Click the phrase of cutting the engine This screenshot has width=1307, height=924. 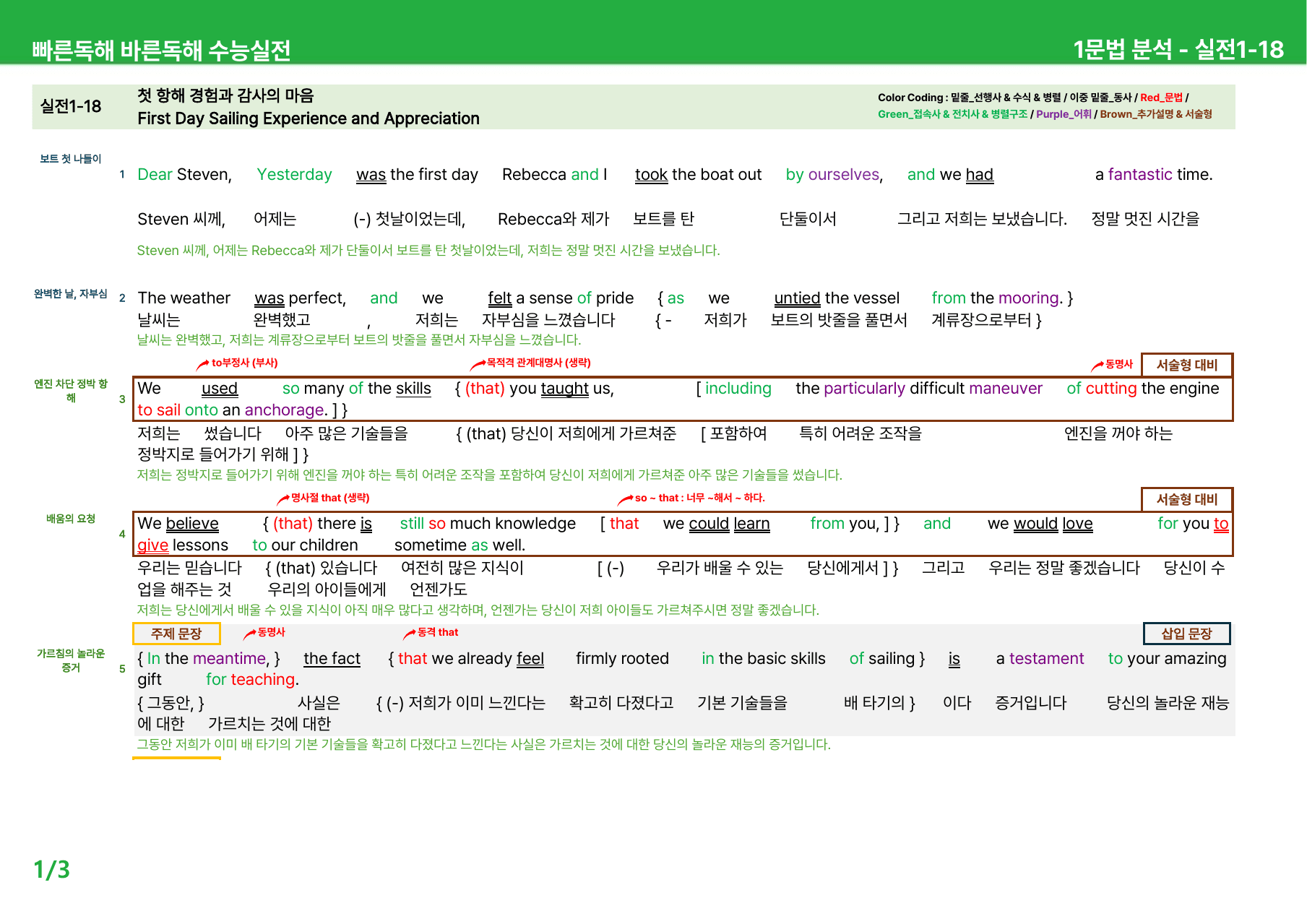click(1143, 389)
